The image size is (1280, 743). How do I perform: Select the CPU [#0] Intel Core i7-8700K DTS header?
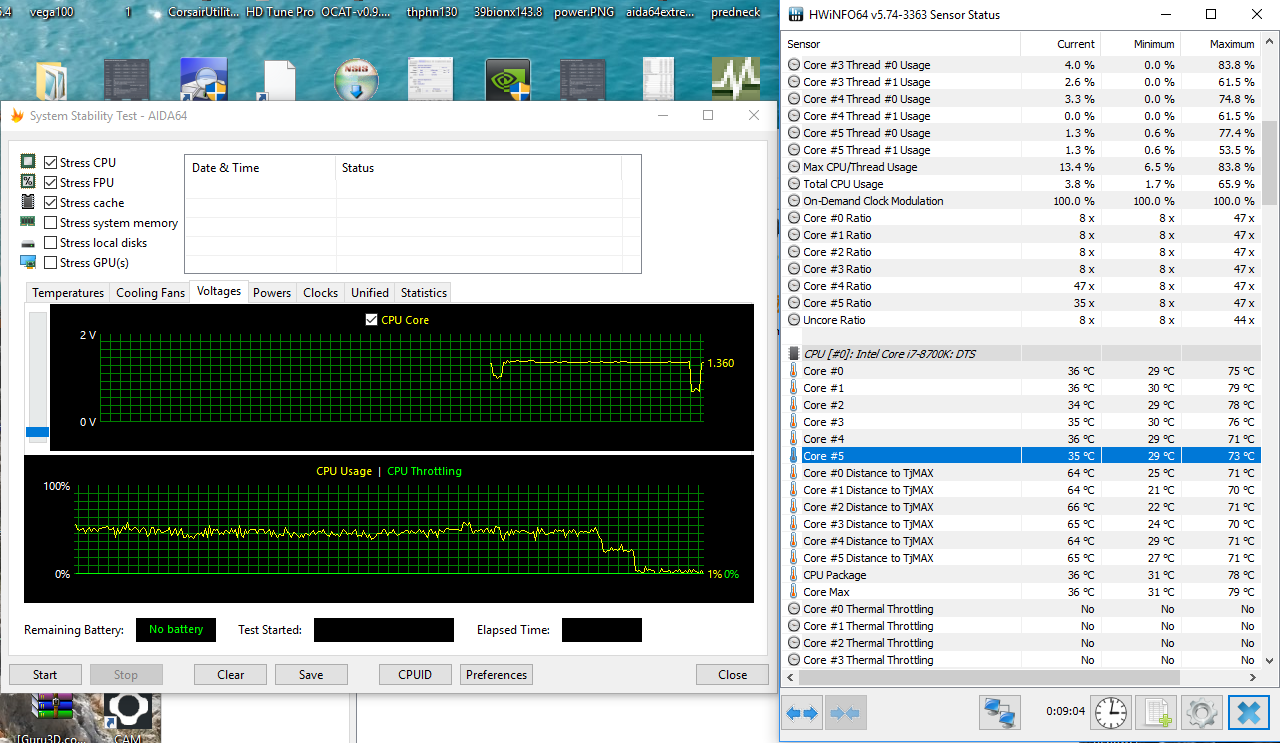coord(1021,353)
